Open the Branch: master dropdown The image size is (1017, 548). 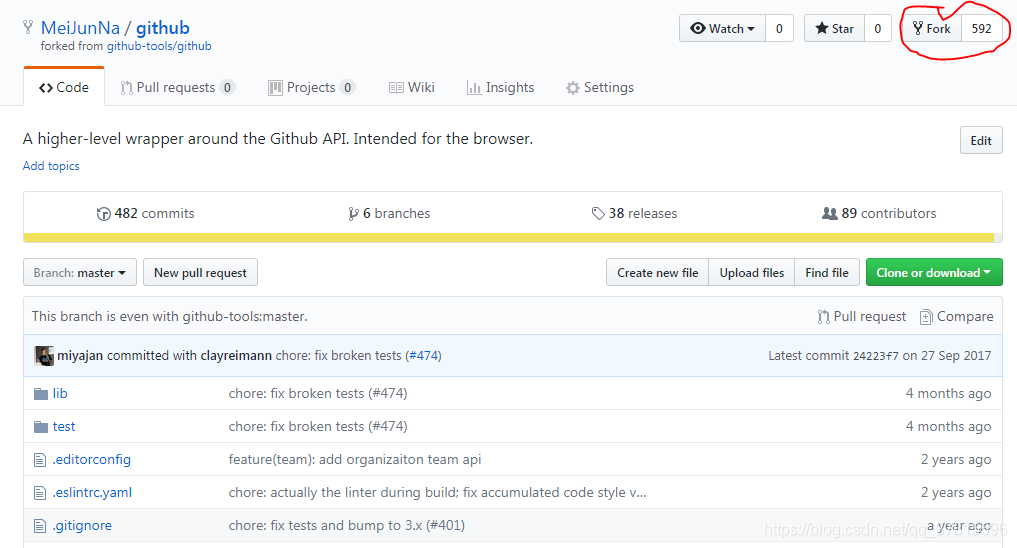point(80,272)
